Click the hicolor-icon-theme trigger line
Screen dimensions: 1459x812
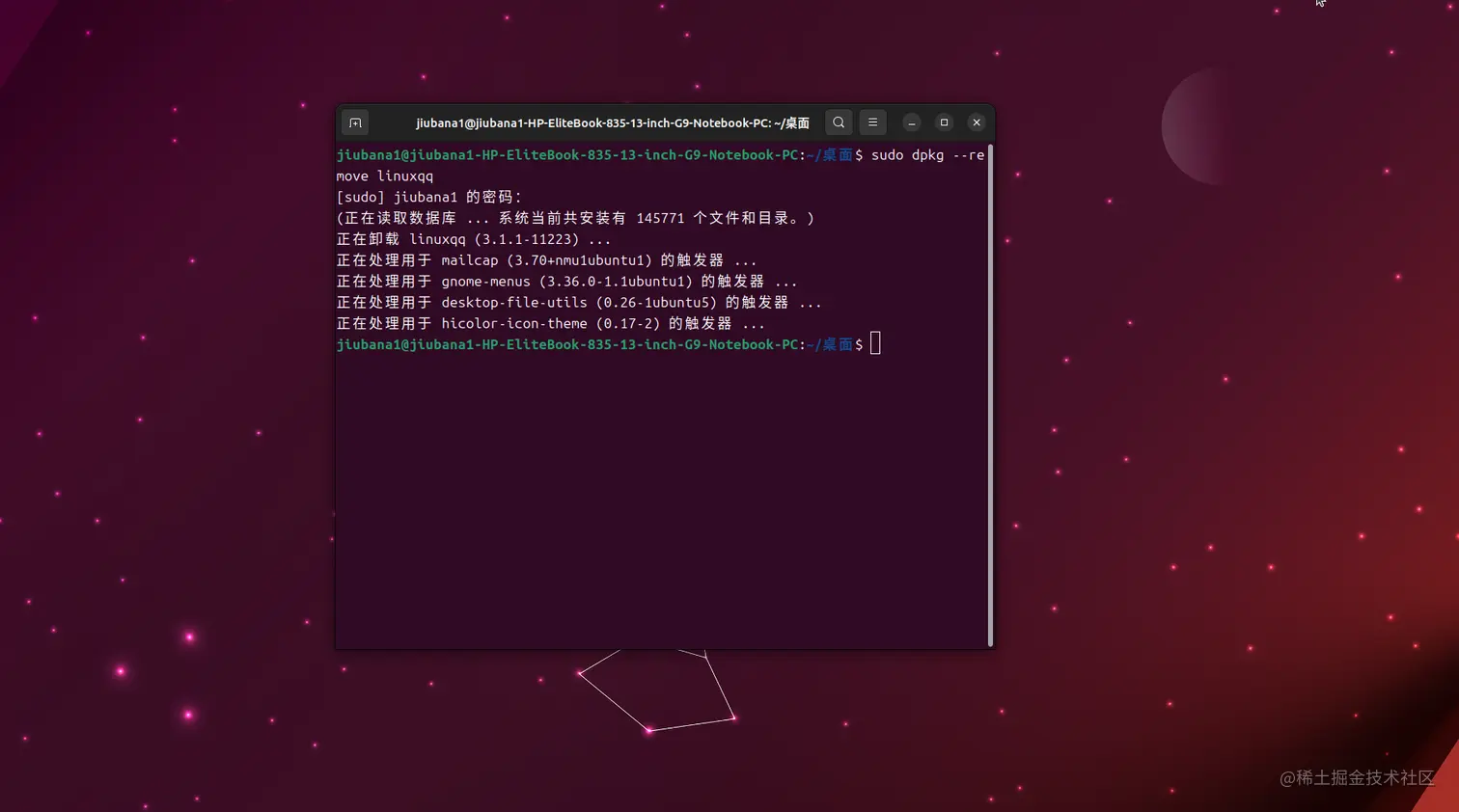pos(550,324)
